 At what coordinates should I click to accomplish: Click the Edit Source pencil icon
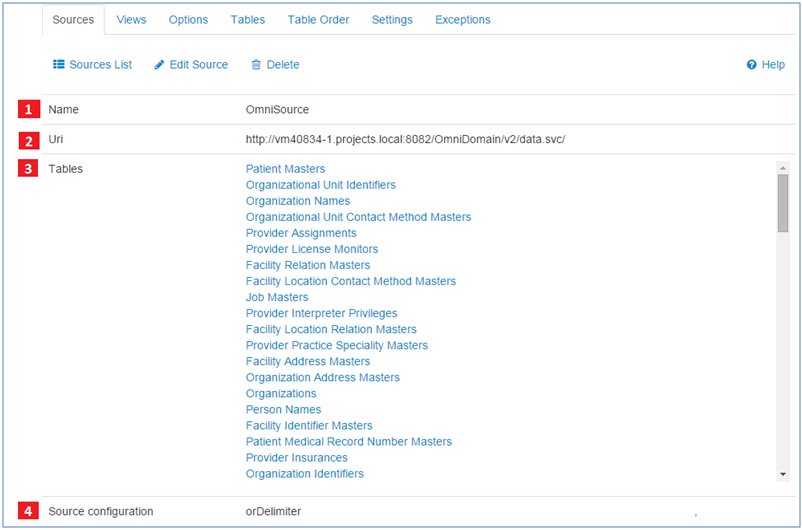tap(160, 65)
